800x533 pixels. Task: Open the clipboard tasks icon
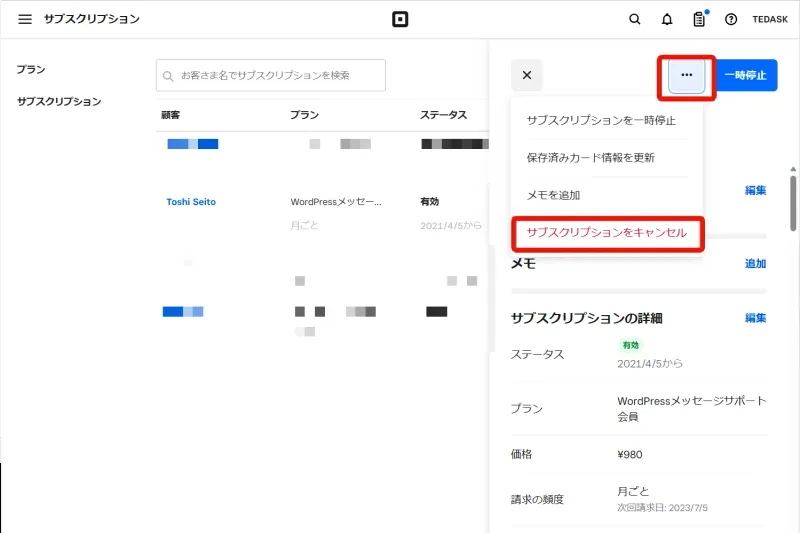point(699,19)
